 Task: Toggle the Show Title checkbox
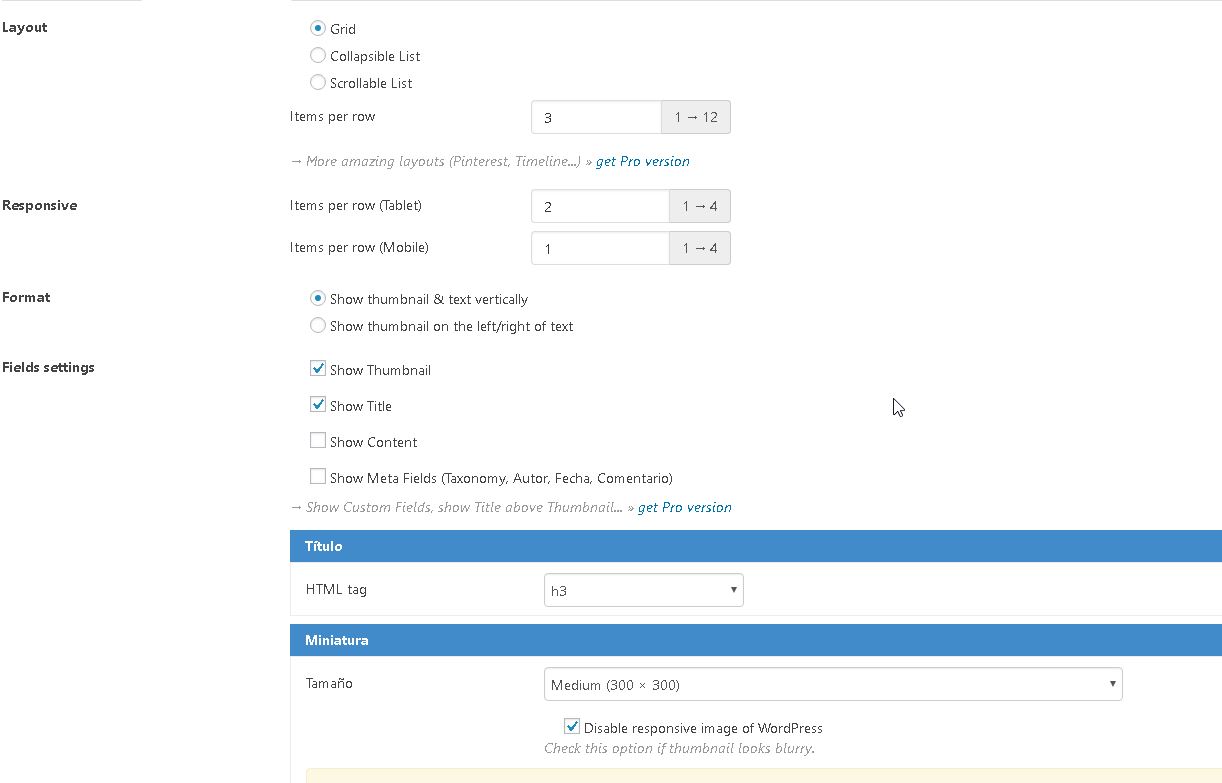pos(318,405)
